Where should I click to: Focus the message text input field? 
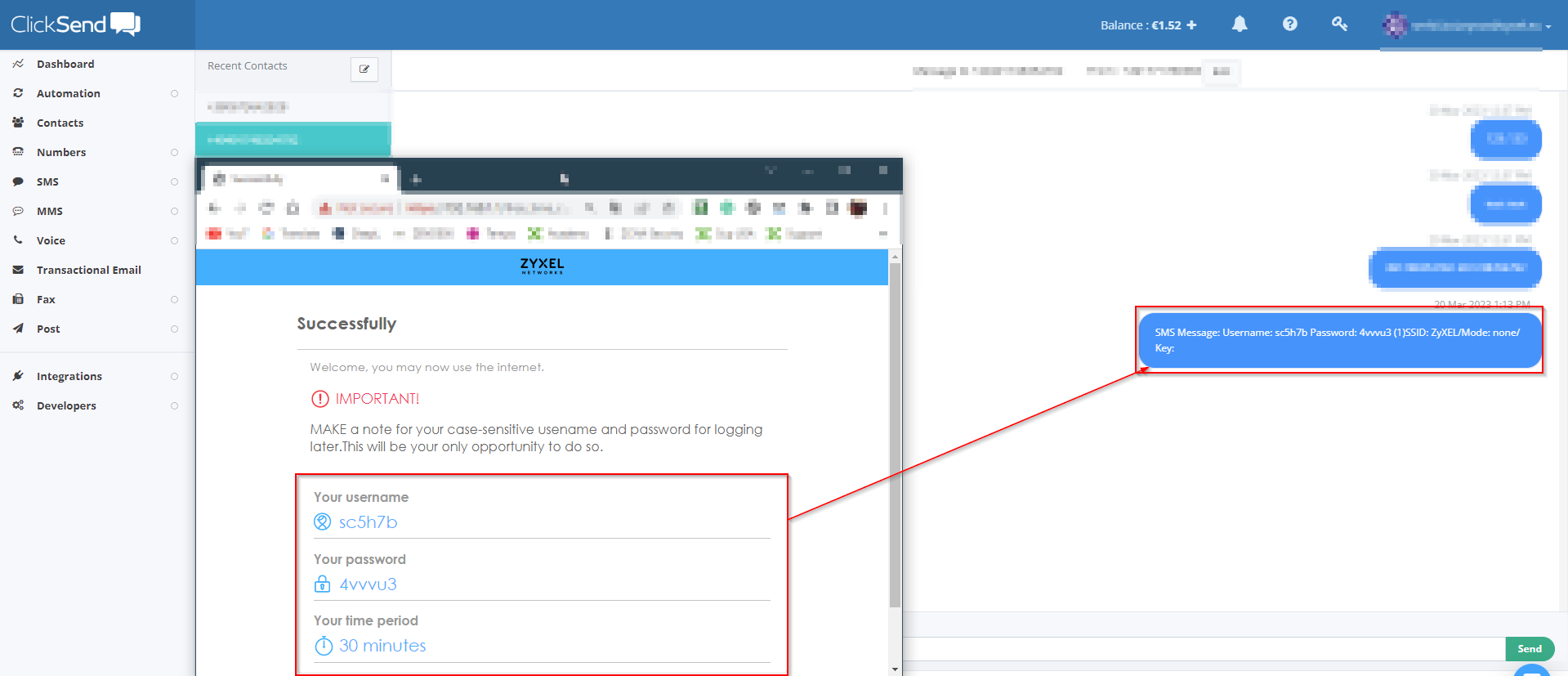click(1204, 649)
